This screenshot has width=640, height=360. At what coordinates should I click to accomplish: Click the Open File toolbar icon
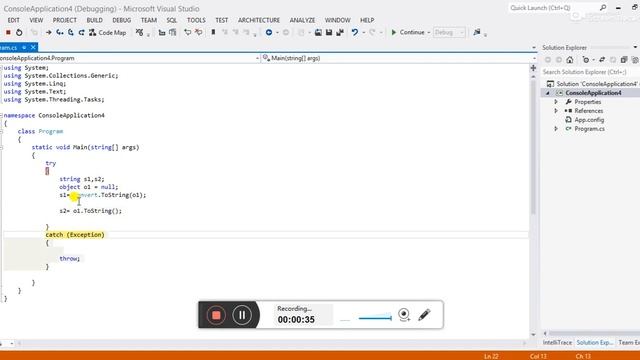318,32
